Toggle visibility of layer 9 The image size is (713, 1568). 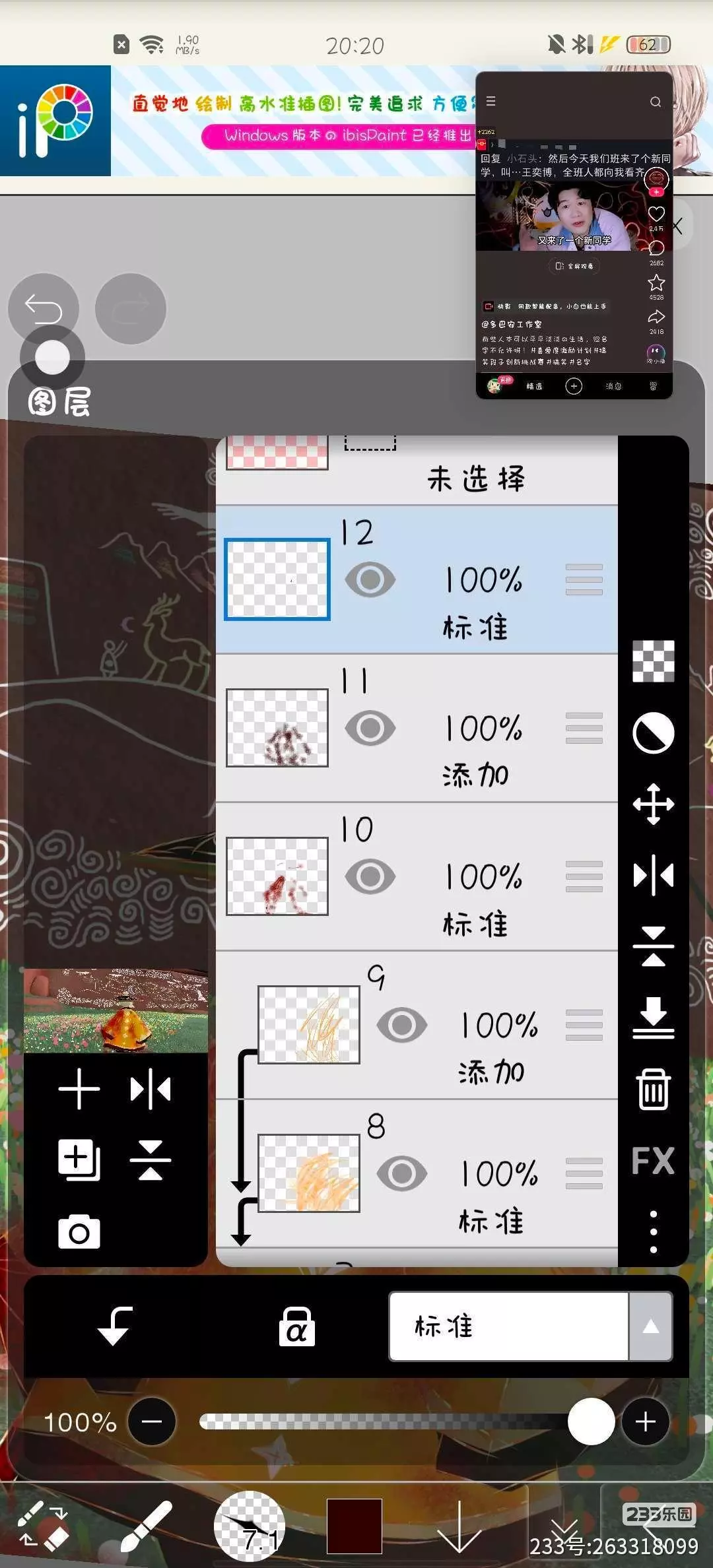pos(402,1025)
